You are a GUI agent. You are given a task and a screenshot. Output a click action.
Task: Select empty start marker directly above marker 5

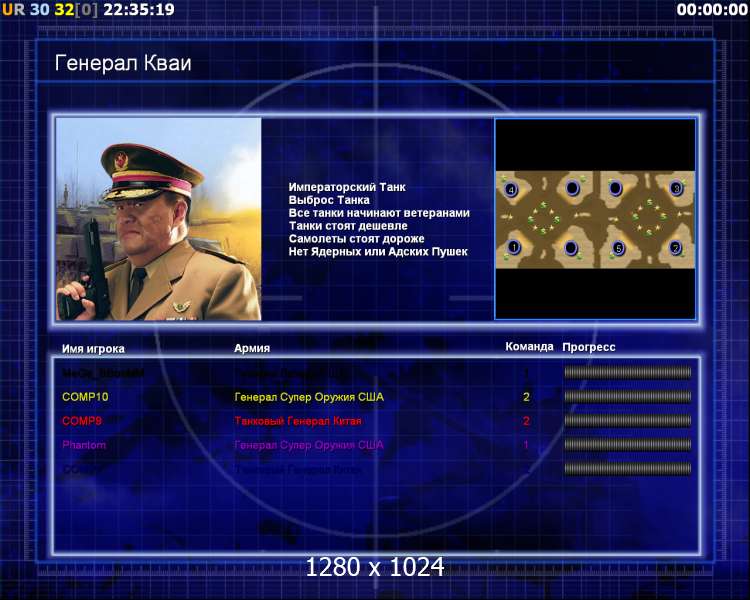click(x=616, y=188)
